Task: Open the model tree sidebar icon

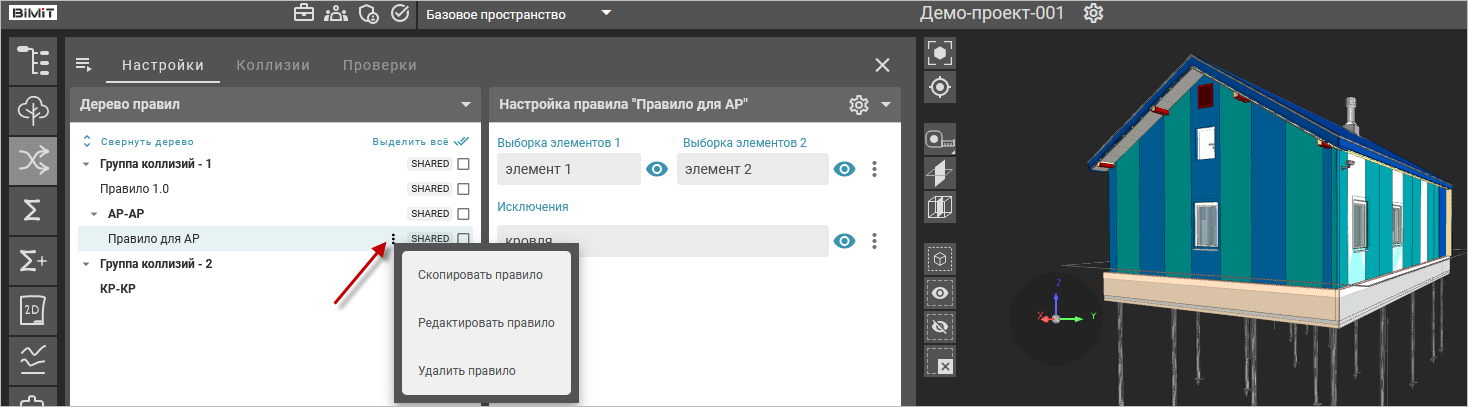Action: [x=33, y=61]
